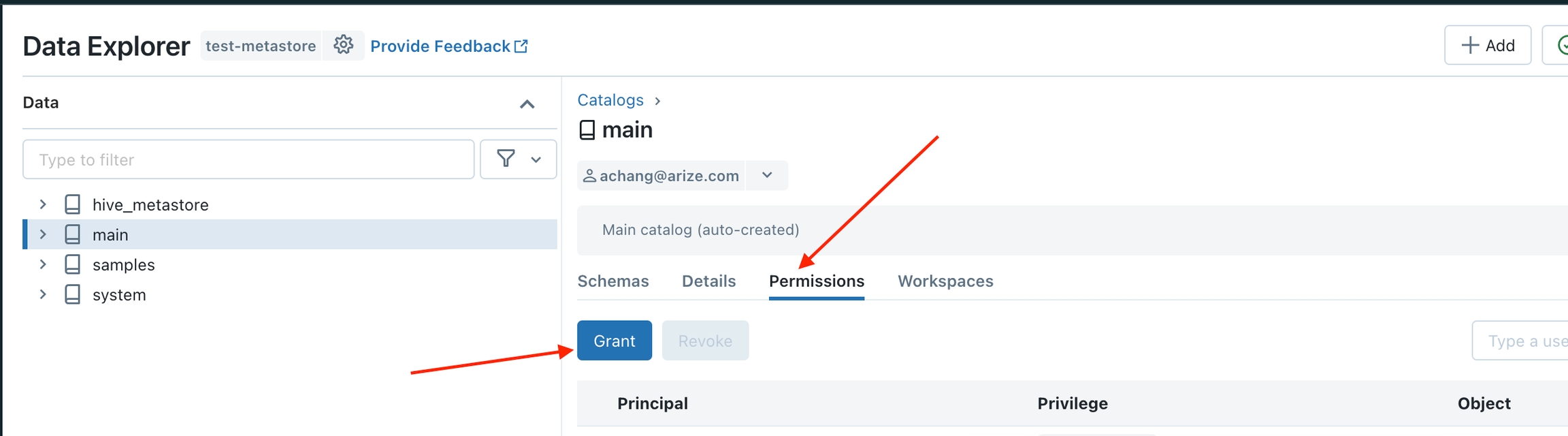This screenshot has width=1568, height=436.
Task: Collapse the Data panel
Action: (x=527, y=104)
